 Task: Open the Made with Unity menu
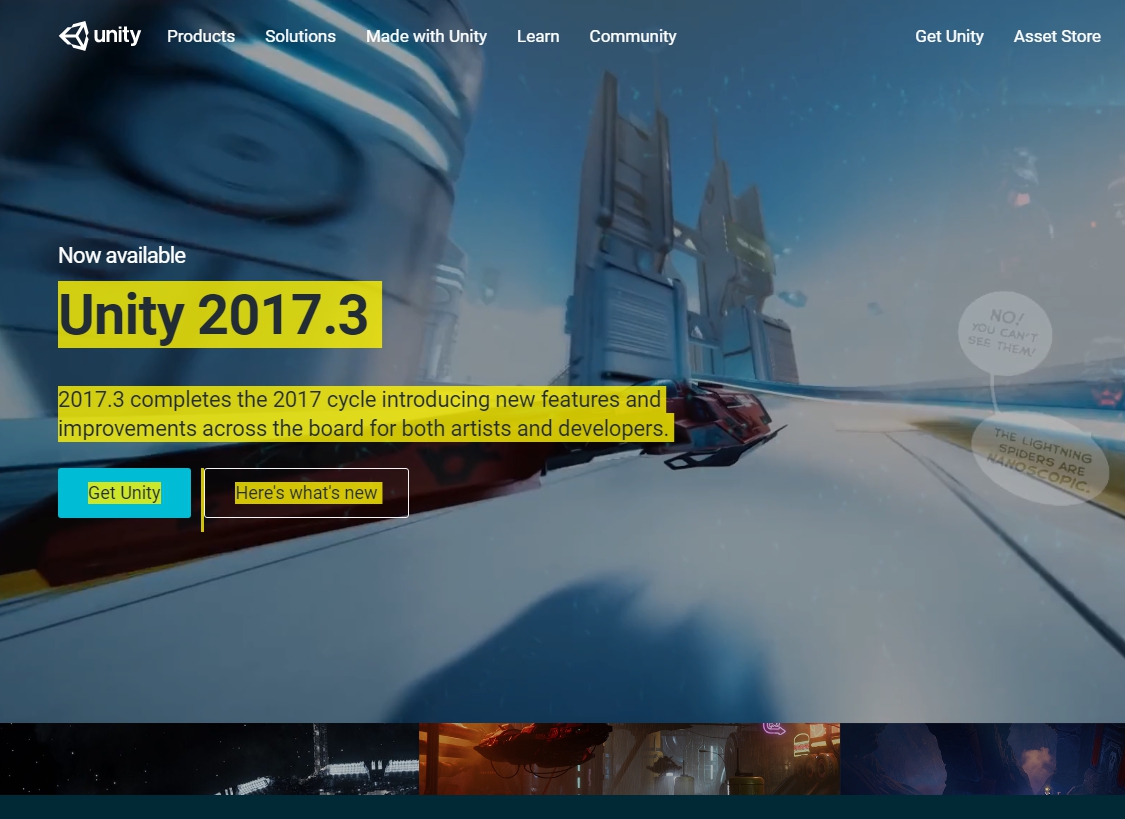click(x=426, y=36)
